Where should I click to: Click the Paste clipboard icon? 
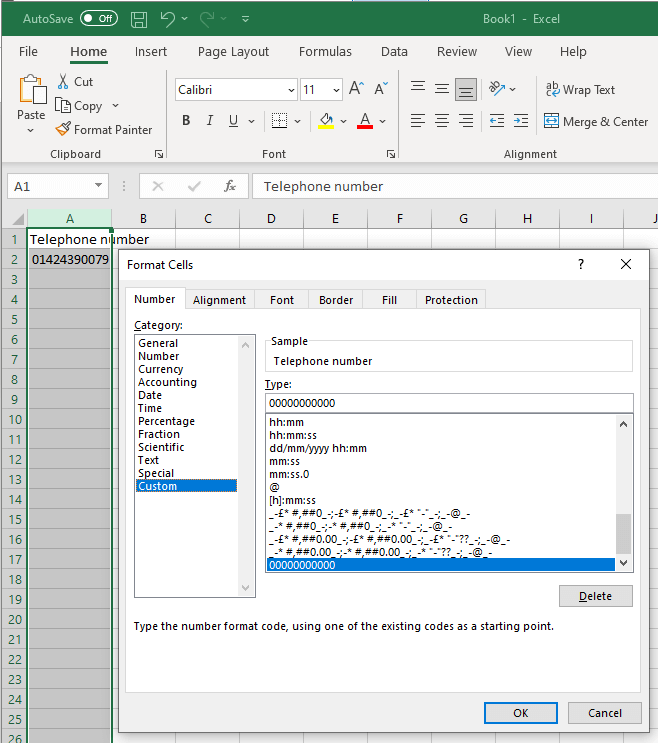point(32,90)
